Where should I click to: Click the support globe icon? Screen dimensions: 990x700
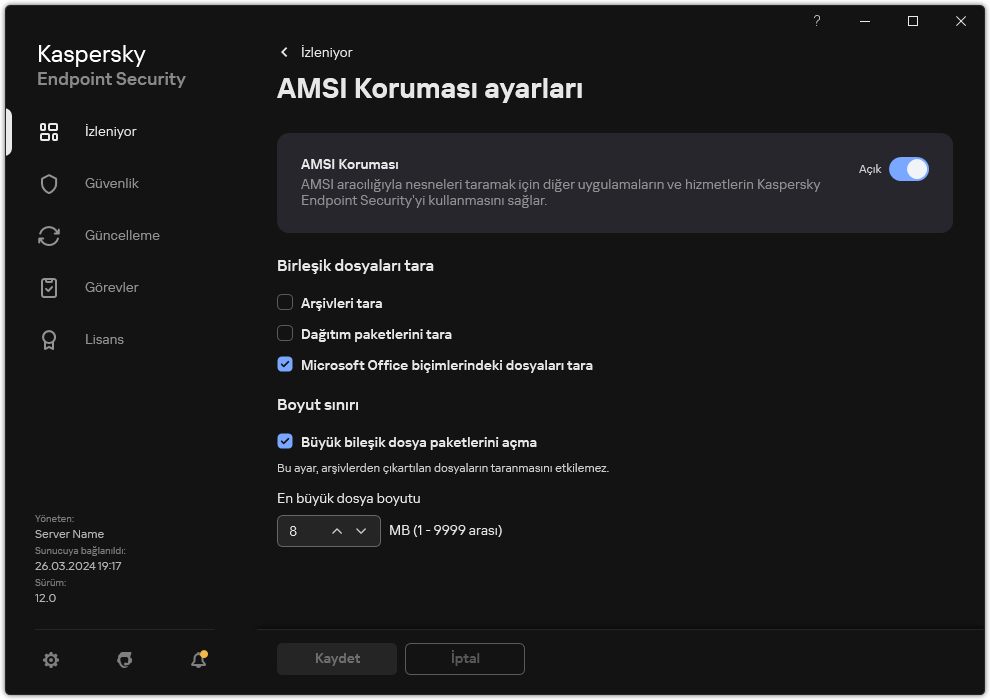pos(124,660)
